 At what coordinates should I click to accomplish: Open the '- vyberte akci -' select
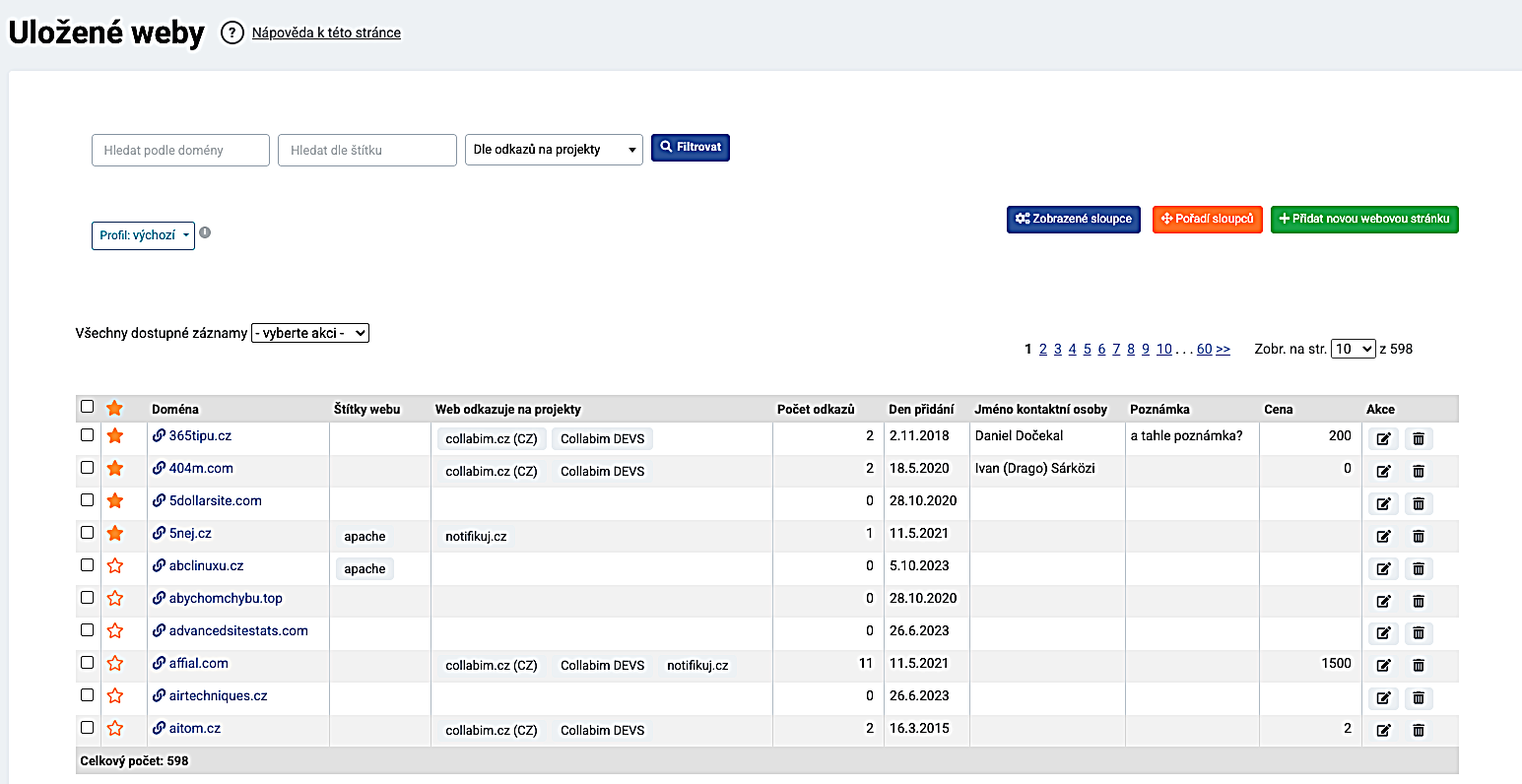coord(310,333)
